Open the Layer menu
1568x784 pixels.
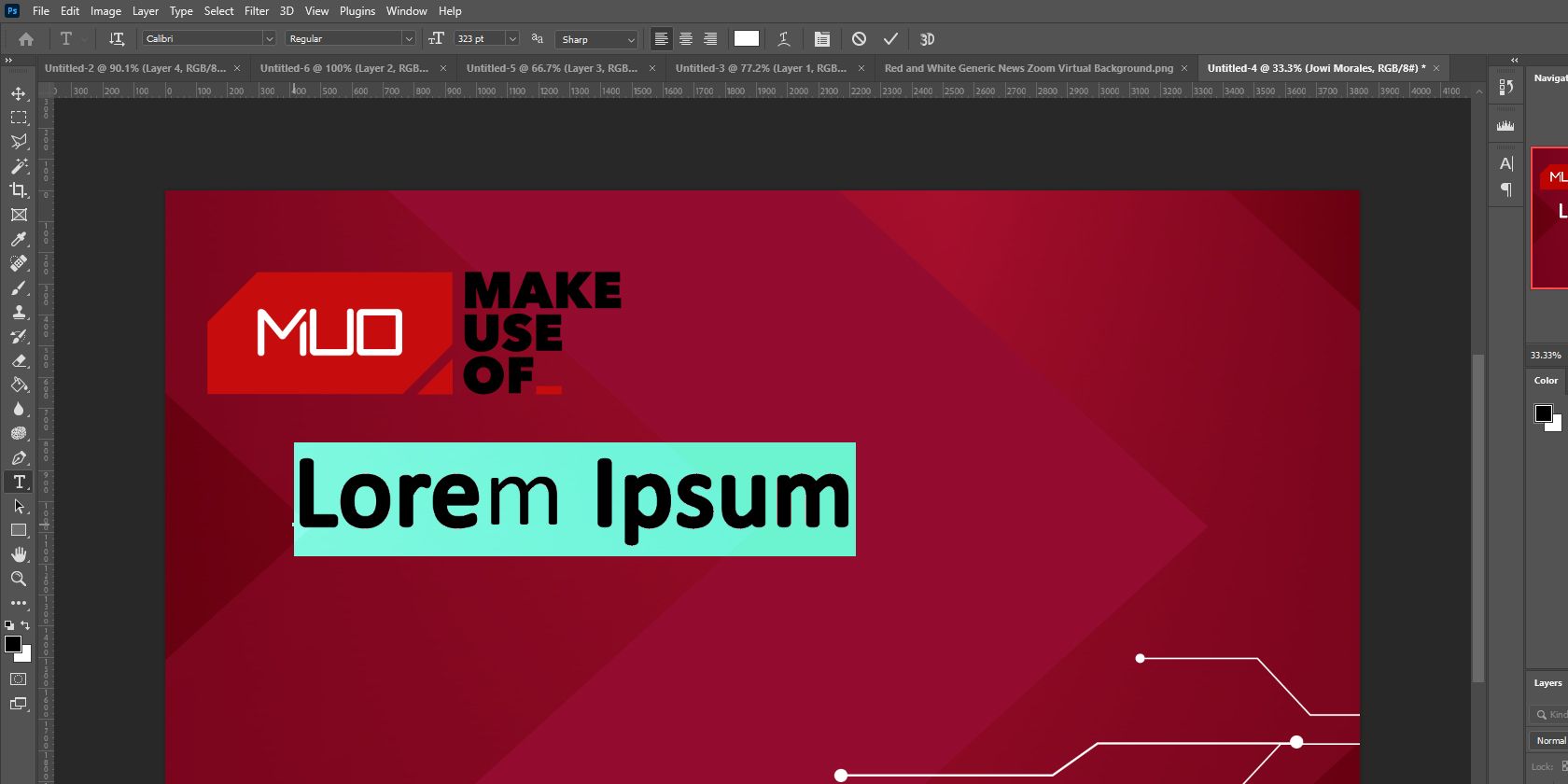pyautogui.click(x=145, y=11)
